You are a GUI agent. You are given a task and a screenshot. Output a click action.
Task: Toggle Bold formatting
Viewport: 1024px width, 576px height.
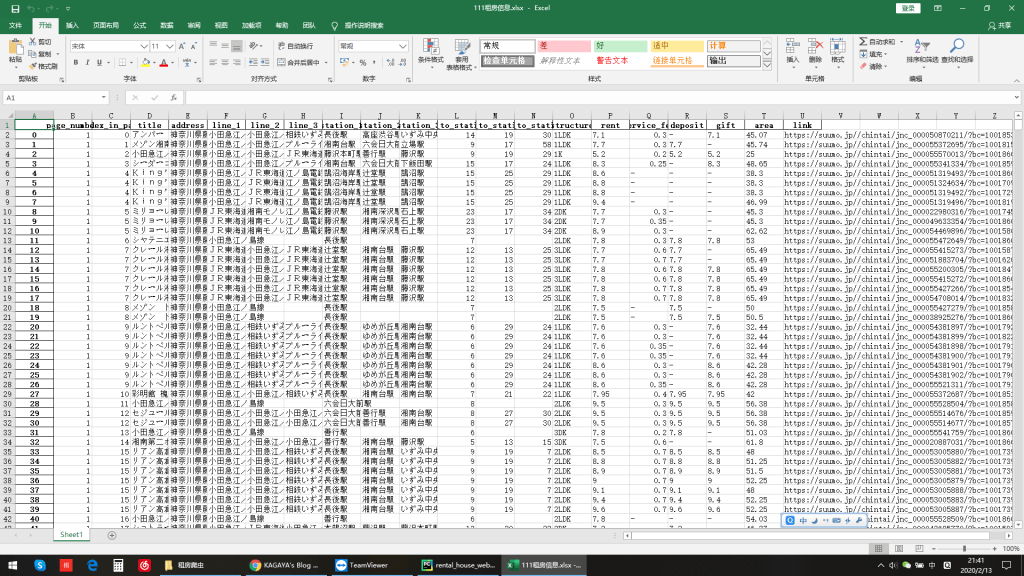pyautogui.click(x=76, y=62)
